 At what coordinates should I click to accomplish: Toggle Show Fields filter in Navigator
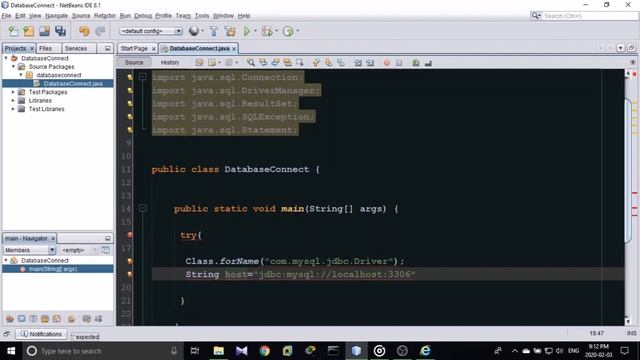pyautogui.click(x=22, y=319)
